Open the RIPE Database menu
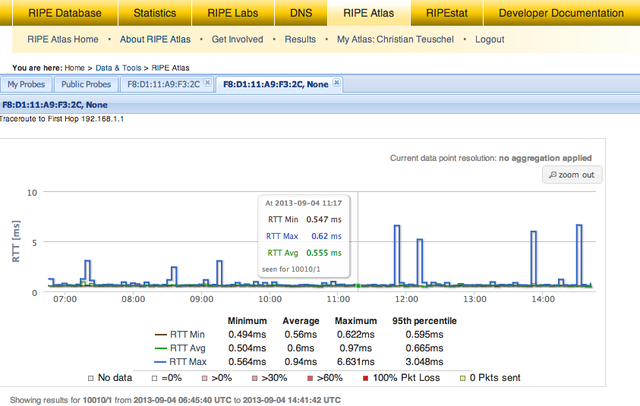 (x=65, y=13)
